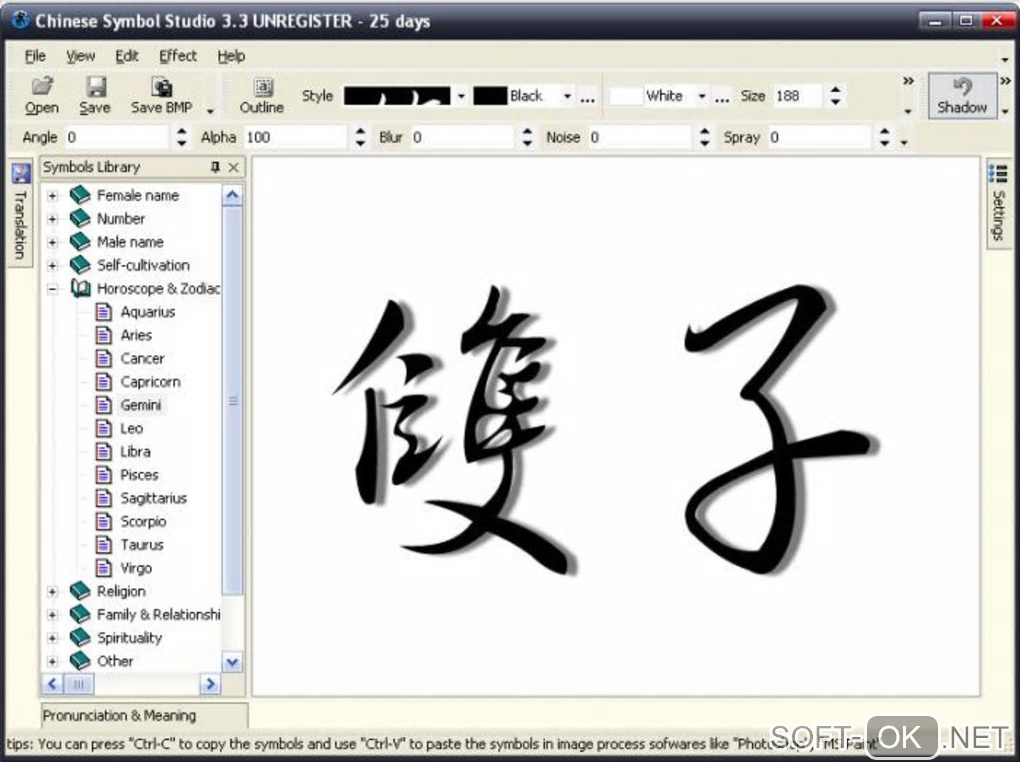Adjust the Size value with the stepper
This screenshot has height=762, width=1020.
[835, 96]
